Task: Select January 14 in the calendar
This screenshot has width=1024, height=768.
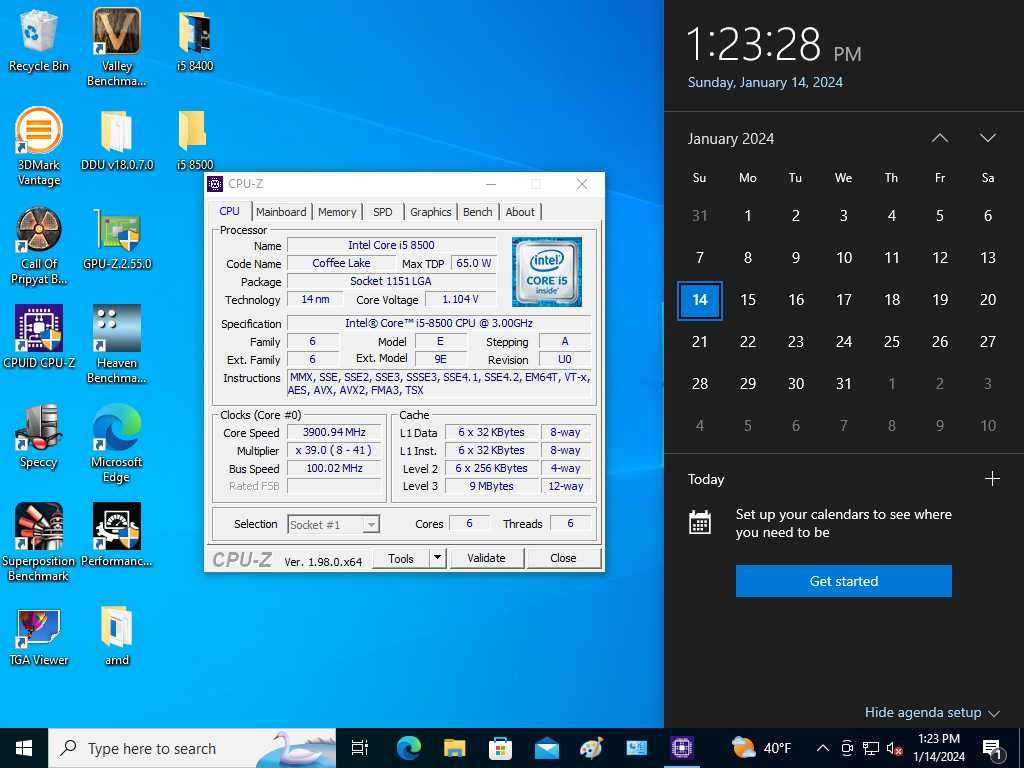Action: pos(699,300)
